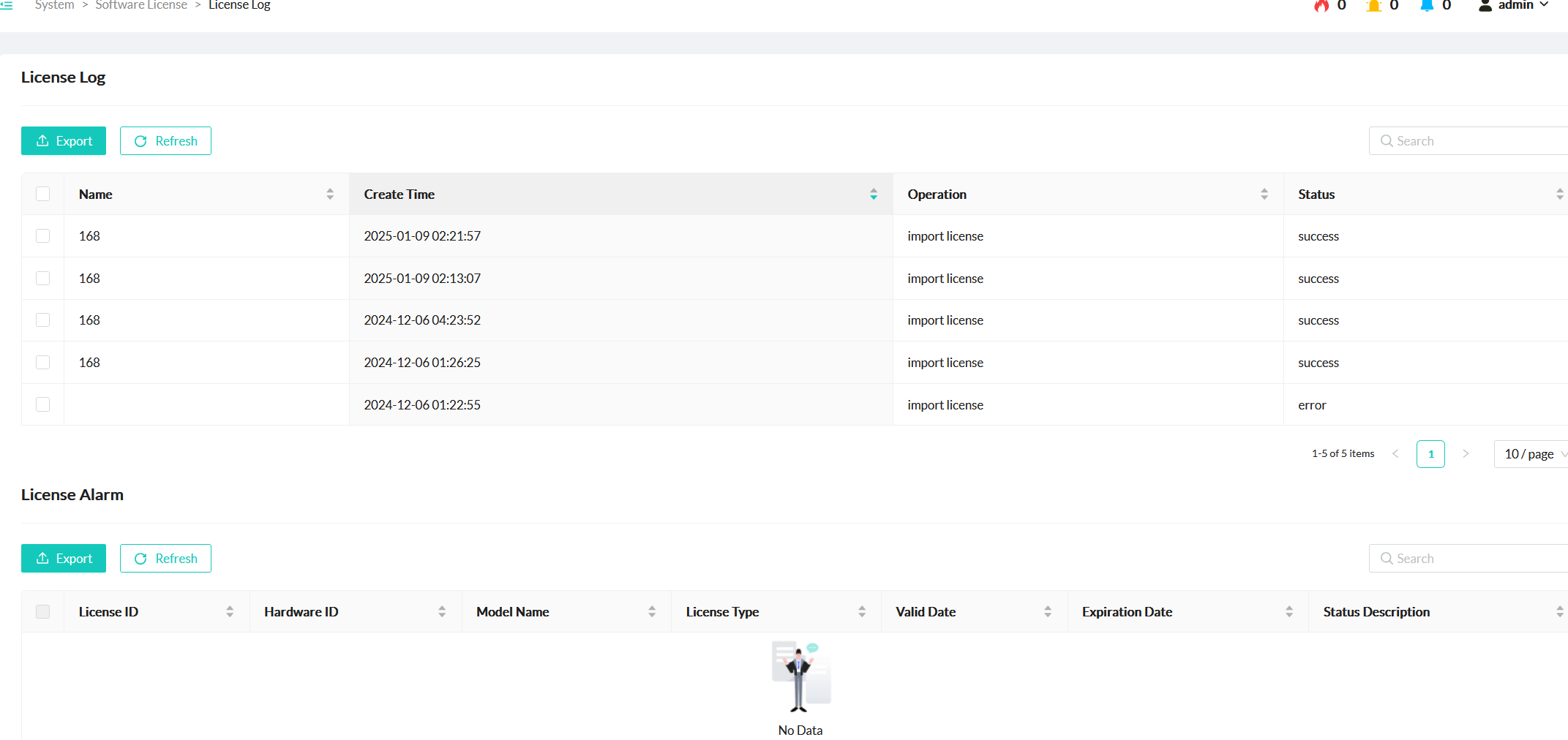Sort License Alarm by Expiration Date

click(1288, 612)
